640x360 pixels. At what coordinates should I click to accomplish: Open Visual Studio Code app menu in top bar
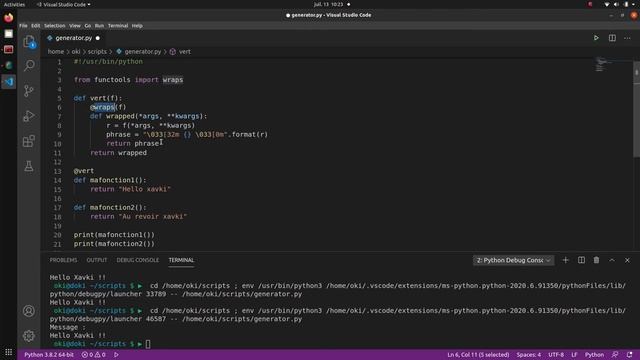click(64, 4)
